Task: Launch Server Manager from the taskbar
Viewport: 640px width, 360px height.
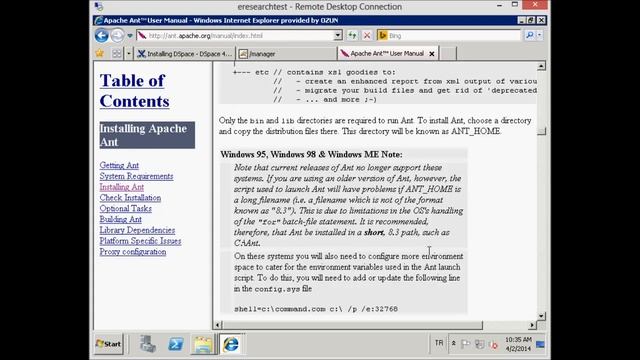Action: [147, 344]
